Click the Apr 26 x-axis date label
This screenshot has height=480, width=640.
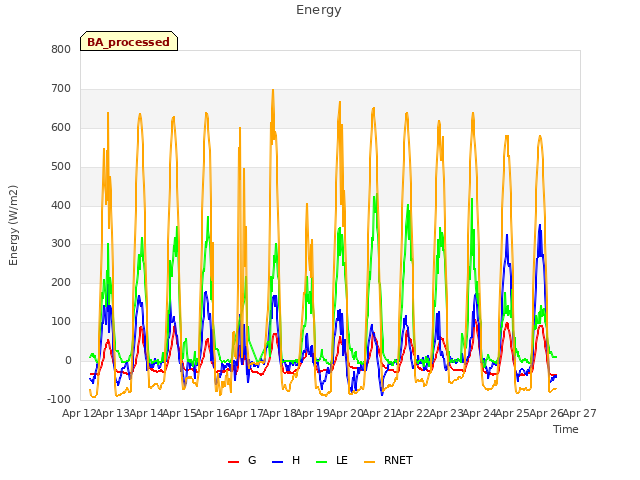(x=546, y=413)
